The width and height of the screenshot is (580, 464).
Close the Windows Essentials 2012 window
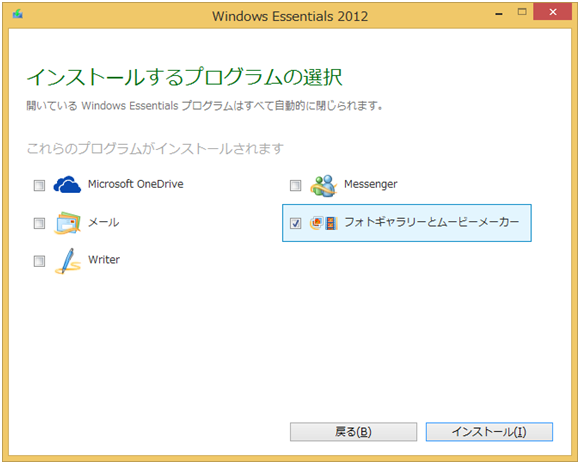click(553, 12)
